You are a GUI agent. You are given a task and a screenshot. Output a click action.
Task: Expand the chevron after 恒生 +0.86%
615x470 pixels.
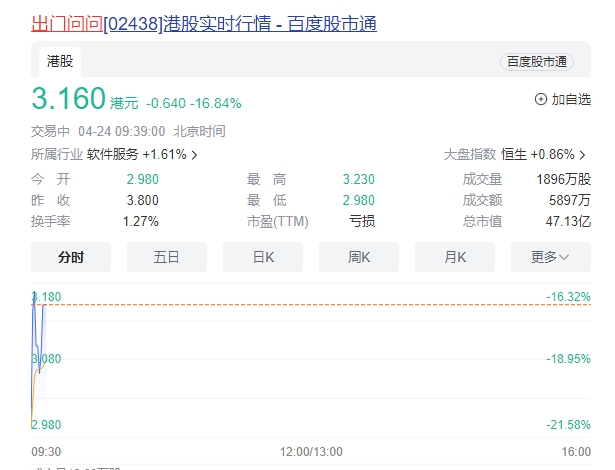click(x=583, y=155)
